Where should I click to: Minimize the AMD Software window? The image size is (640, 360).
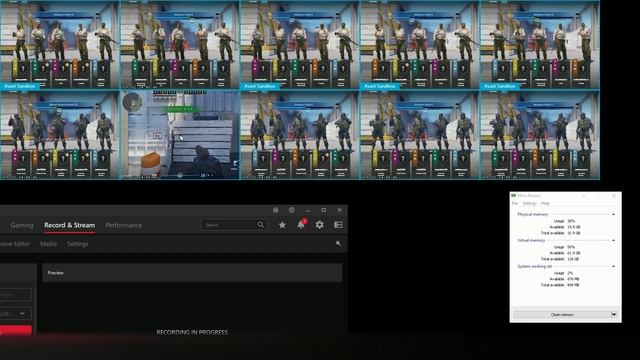308,210
